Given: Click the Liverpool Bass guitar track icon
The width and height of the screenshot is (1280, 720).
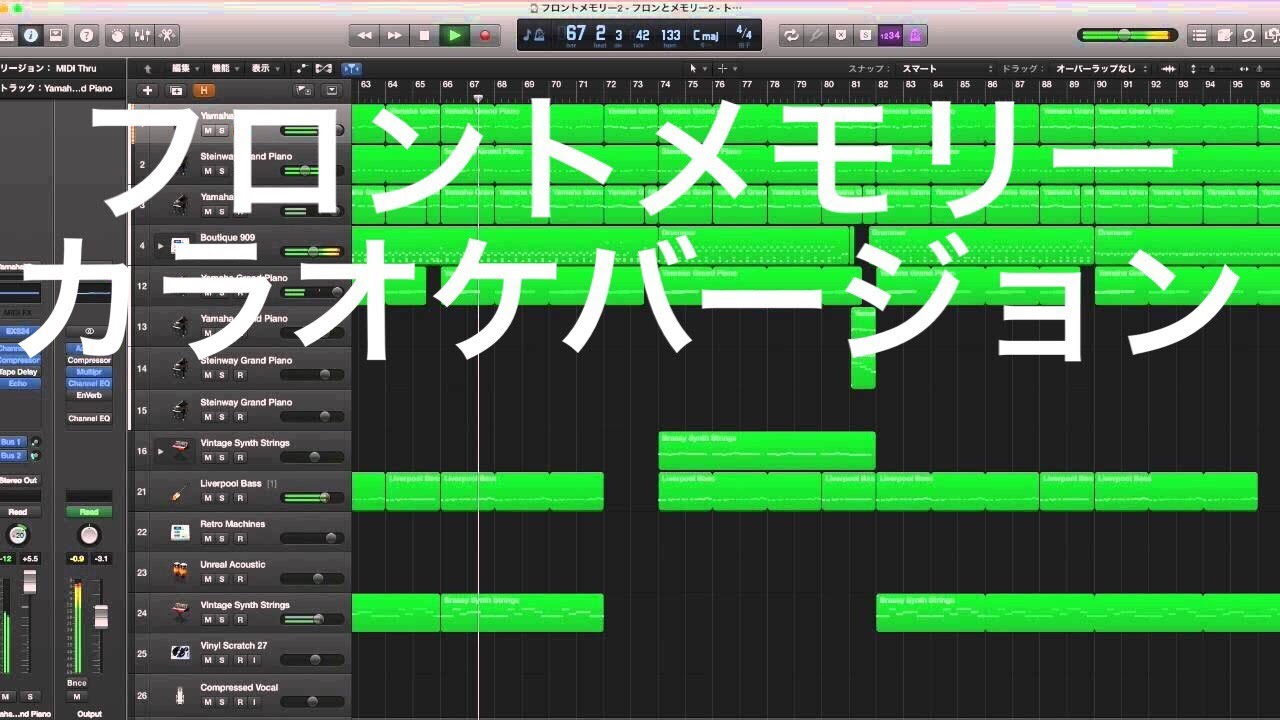Looking at the screenshot, I should pos(180,492).
